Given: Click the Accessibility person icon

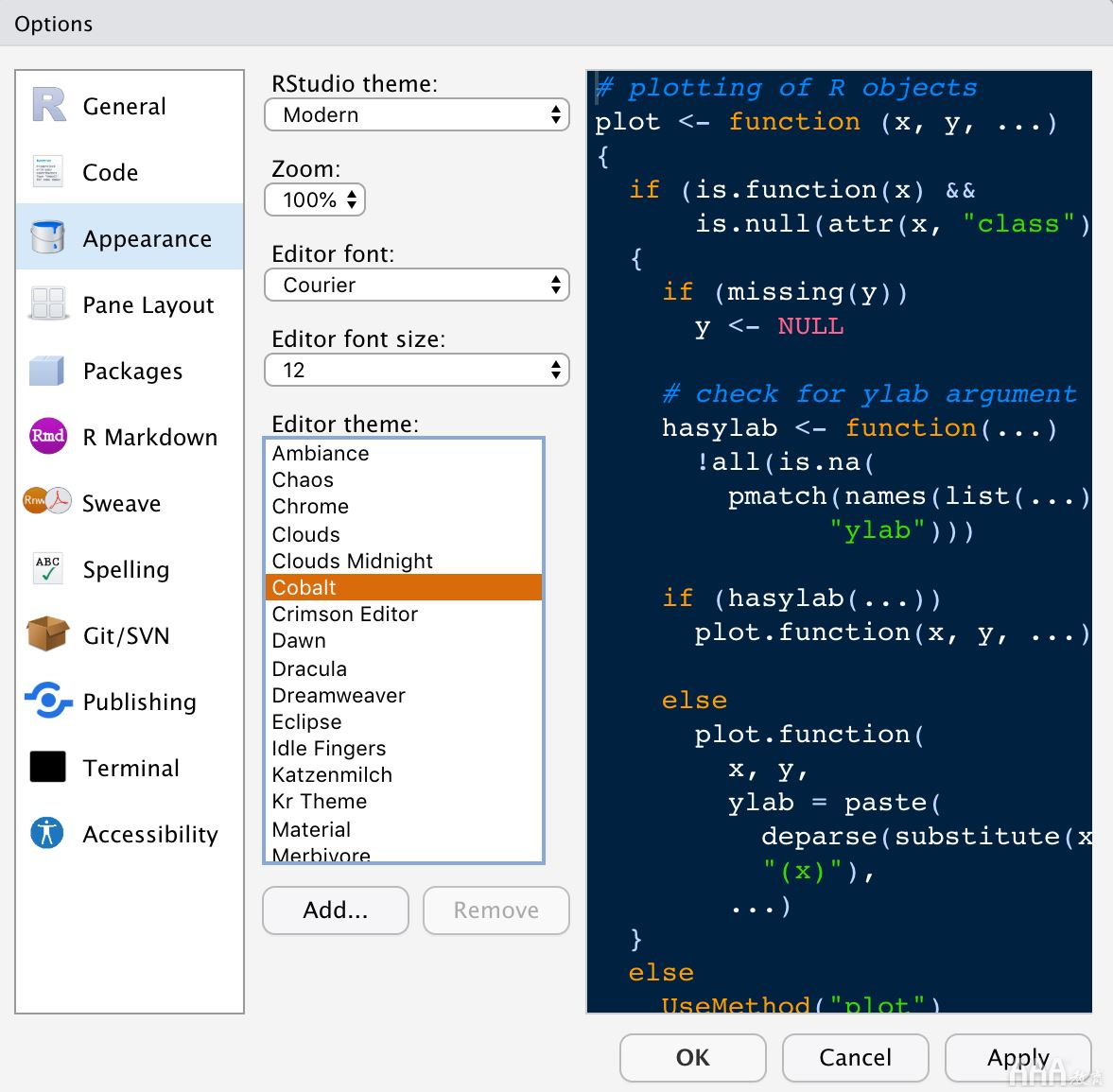Looking at the screenshot, I should (x=47, y=833).
